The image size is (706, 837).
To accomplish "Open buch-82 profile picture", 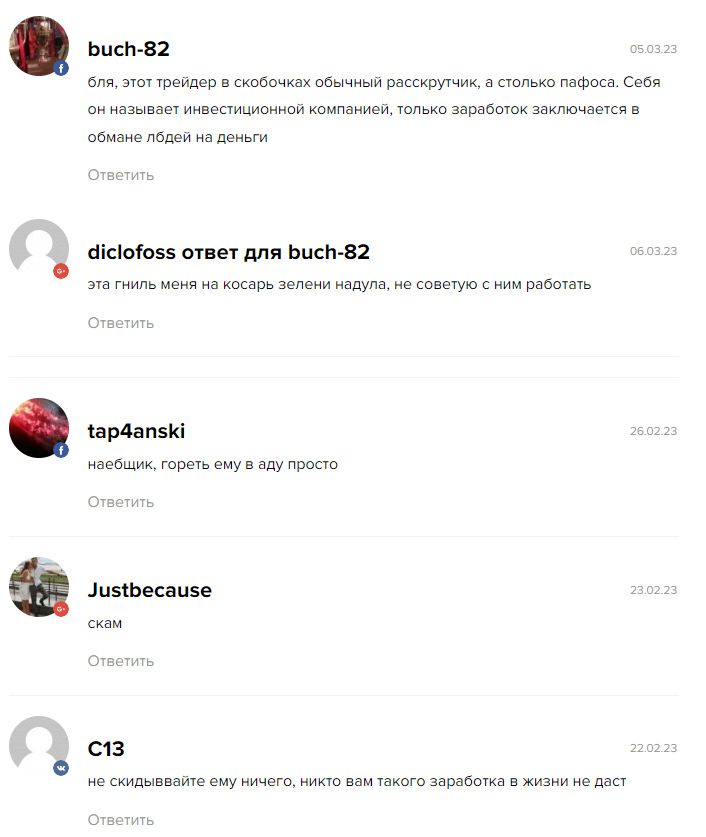I will click(x=39, y=46).
